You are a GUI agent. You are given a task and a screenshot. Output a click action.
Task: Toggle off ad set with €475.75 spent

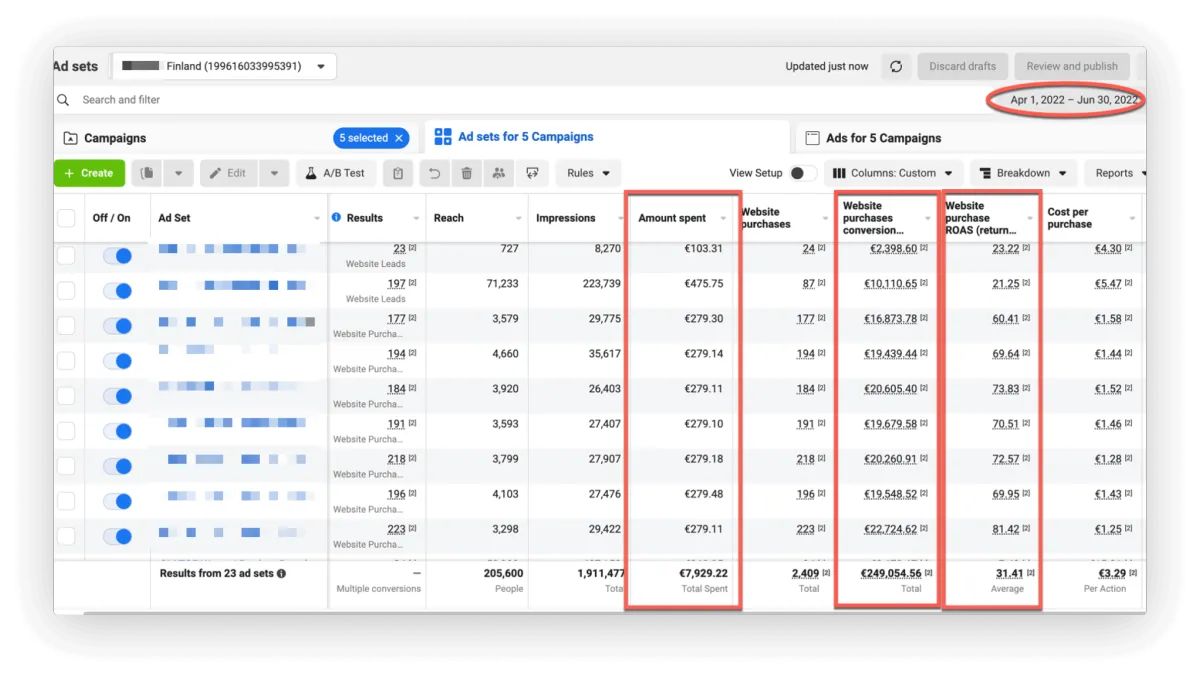[x=118, y=291]
